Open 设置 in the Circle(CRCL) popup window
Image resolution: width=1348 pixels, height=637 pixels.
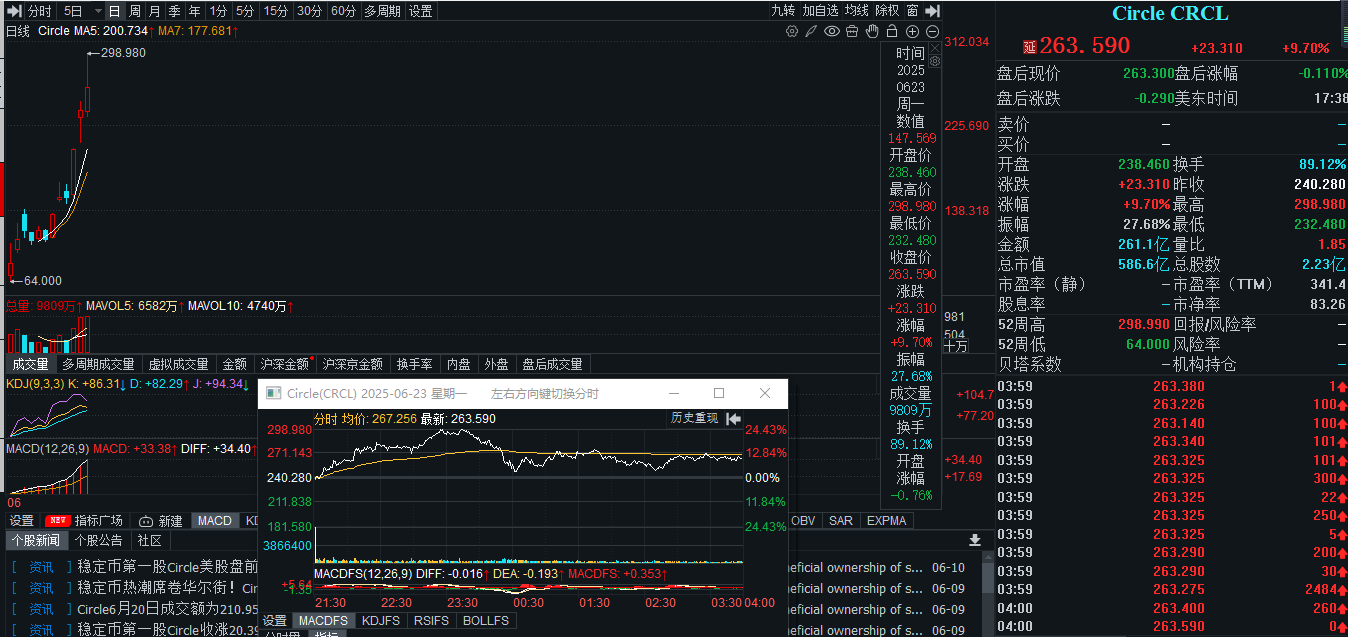click(x=275, y=621)
